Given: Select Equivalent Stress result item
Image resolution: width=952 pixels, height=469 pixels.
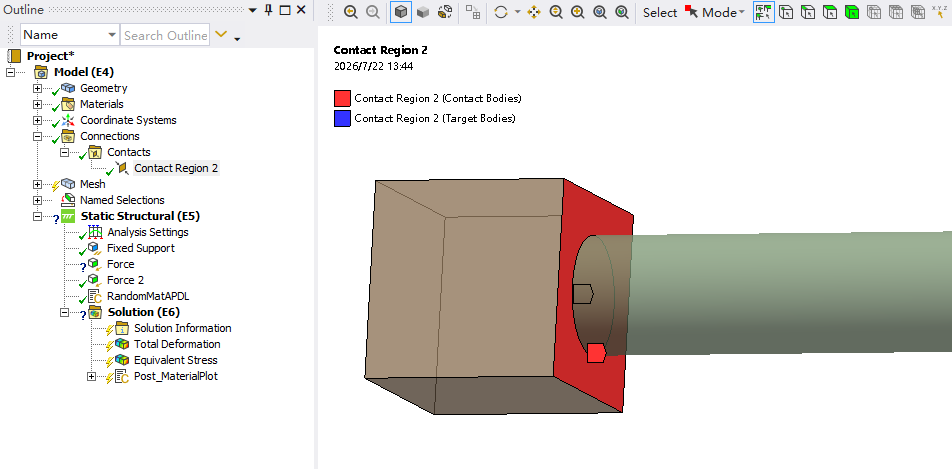Looking at the screenshot, I should 176,360.
